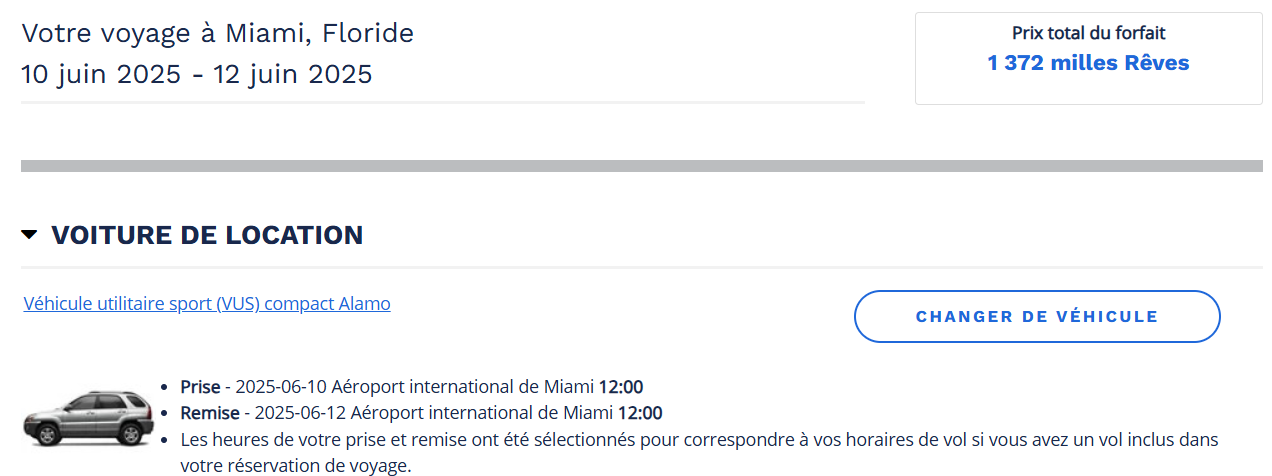Click the grey horizontal divider bar
Image resolution: width=1272 pixels, height=476 pixels.
tap(641, 166)
